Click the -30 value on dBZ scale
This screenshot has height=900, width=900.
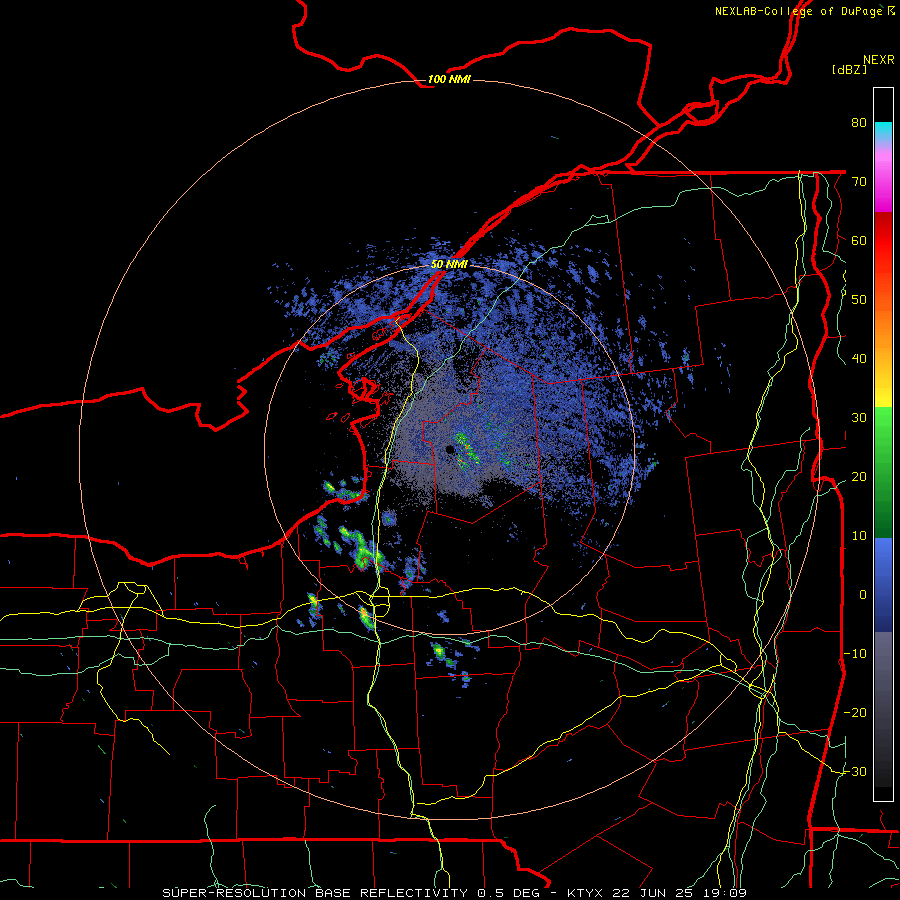point(855,771)
